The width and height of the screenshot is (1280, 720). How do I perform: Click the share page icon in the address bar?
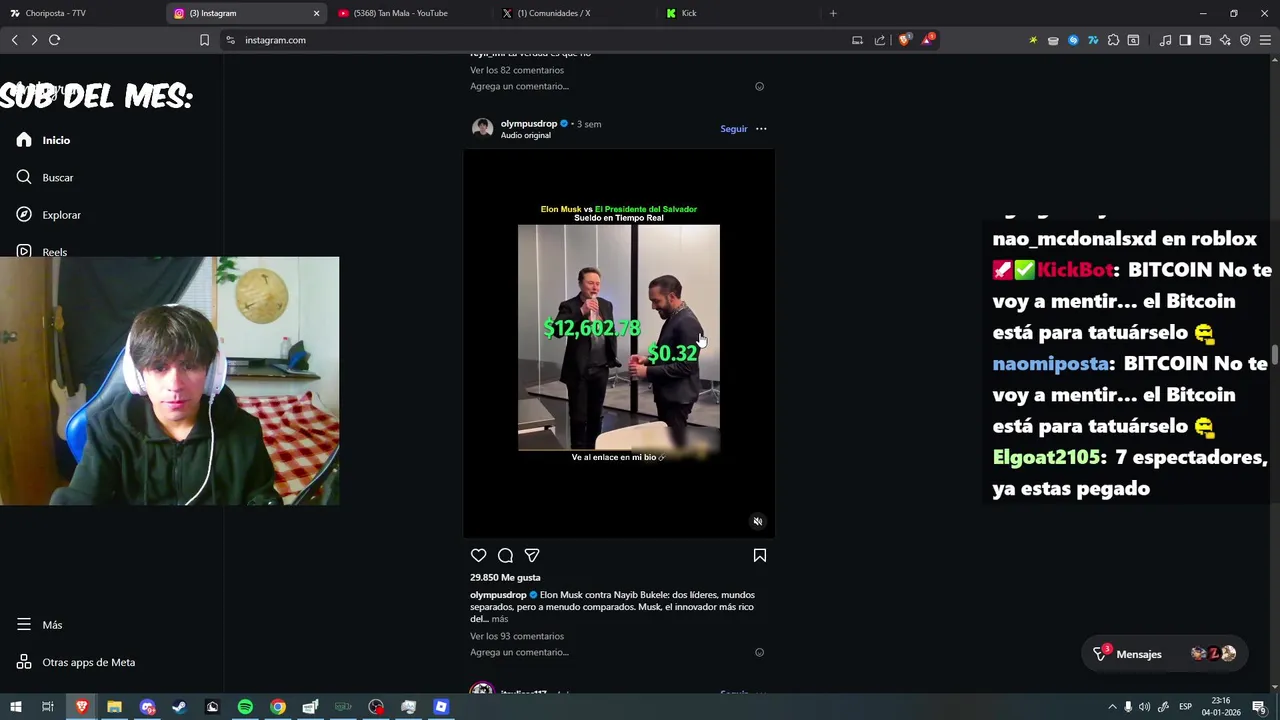click(880, 40)
